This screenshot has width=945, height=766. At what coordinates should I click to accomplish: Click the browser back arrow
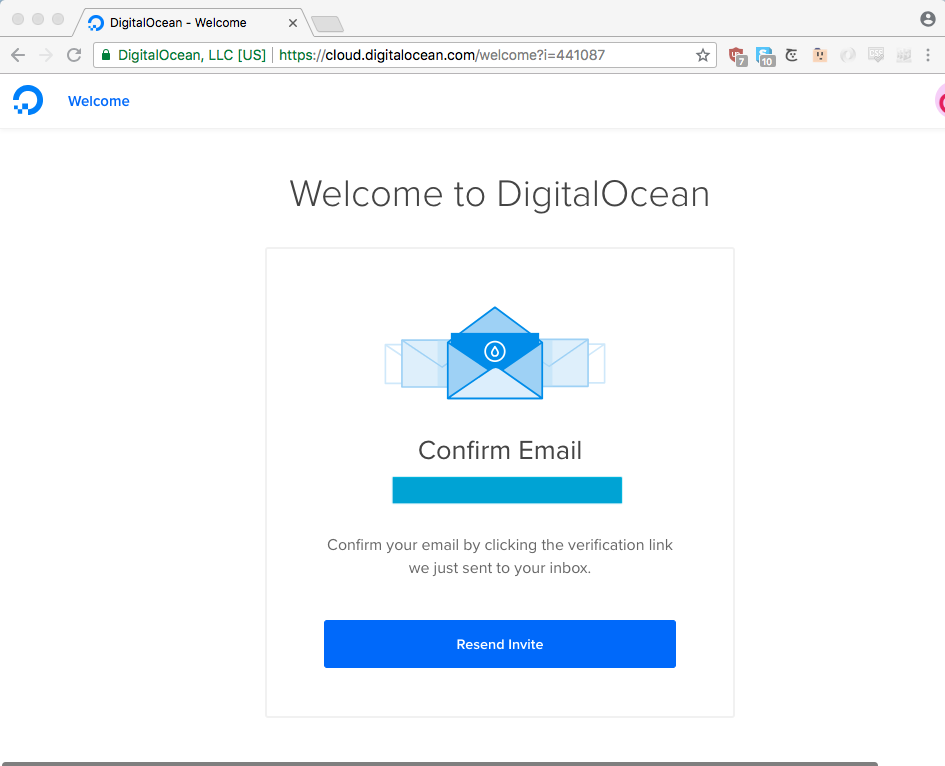click(18, 55)
